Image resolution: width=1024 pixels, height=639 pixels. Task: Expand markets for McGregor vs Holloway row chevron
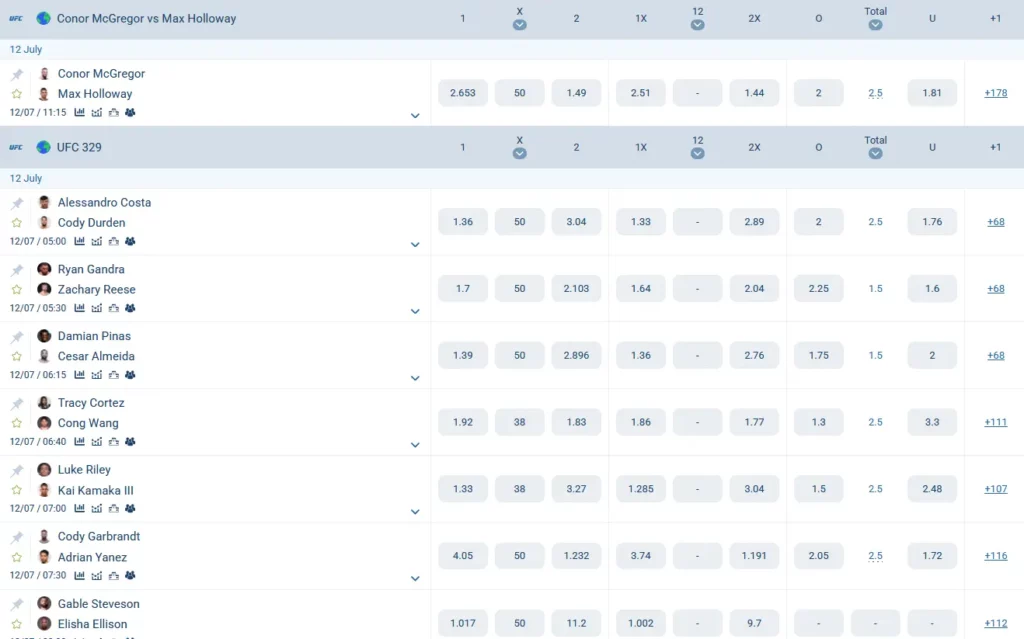(x=415, y=116)
